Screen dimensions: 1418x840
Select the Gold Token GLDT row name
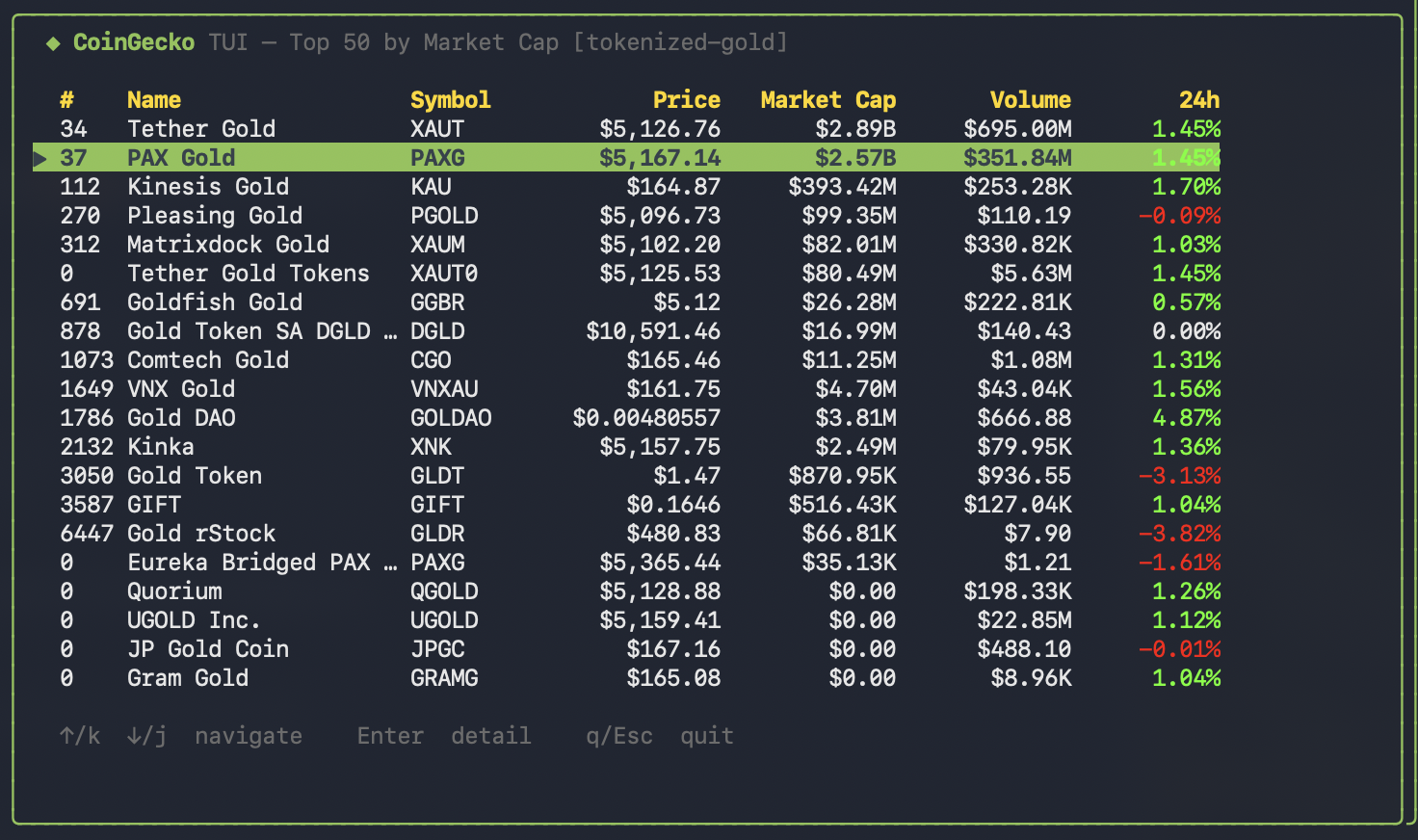click(195, 476)
